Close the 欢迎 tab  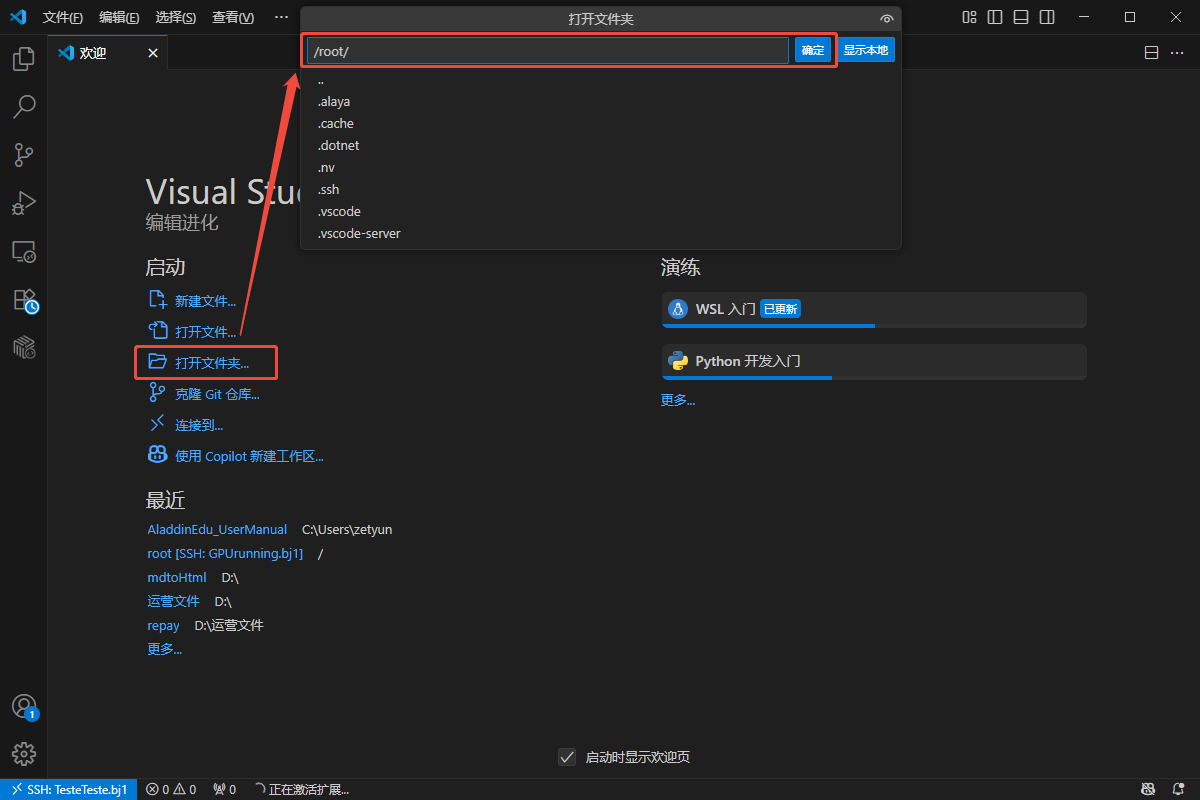[153, 53]
